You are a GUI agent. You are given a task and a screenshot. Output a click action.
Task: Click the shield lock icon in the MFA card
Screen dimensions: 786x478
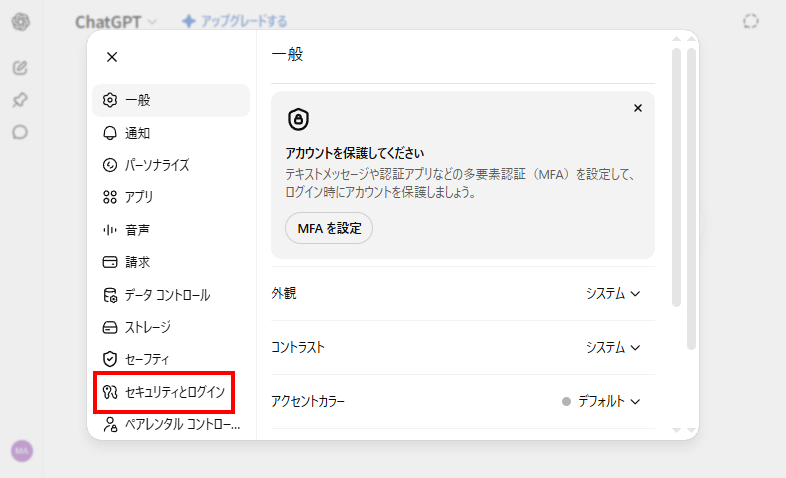(298, 119)
